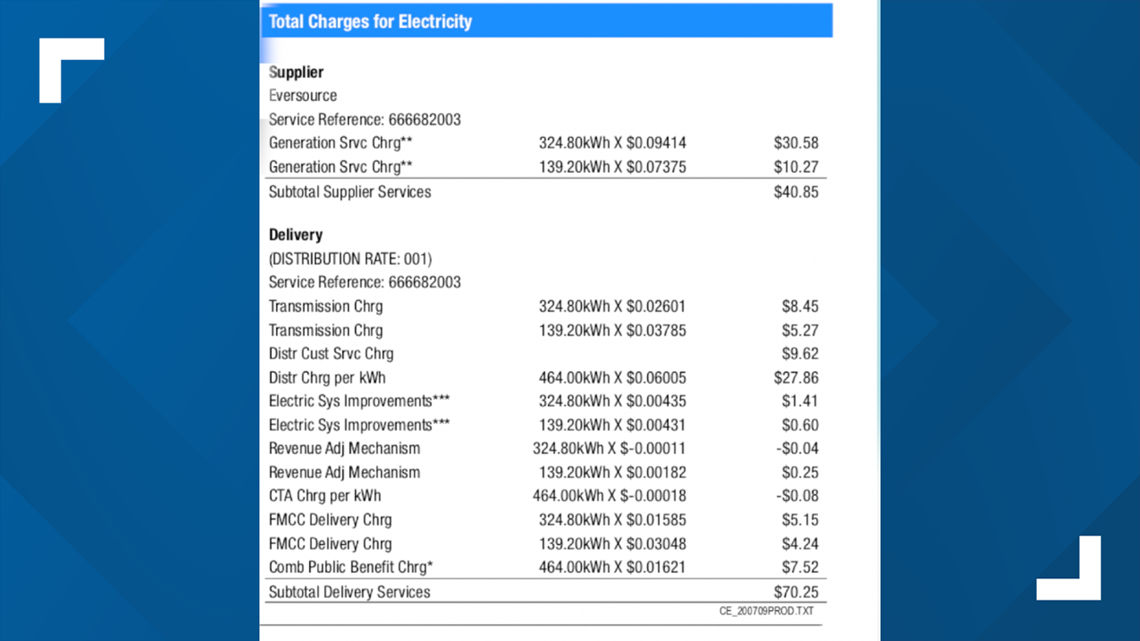Image resolution: width=1140 pixels, height=641 pixels.
Task: Click the $10.27 generation charge amount
Action: click(x=796, y=167)
